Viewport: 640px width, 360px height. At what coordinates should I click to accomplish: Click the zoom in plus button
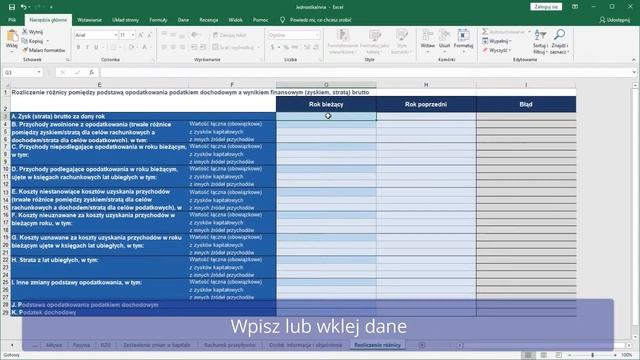[x=616, y=355]
